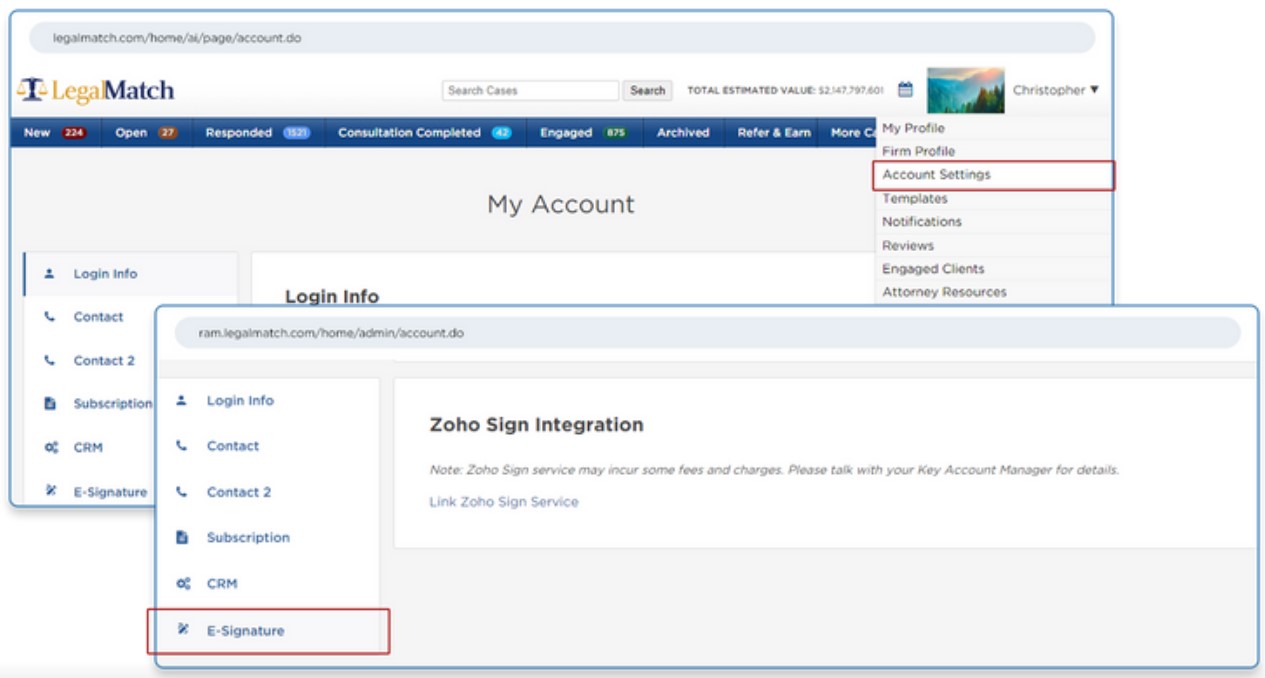
Task: Choose Templates in the user menu
Action: (914, 199)
